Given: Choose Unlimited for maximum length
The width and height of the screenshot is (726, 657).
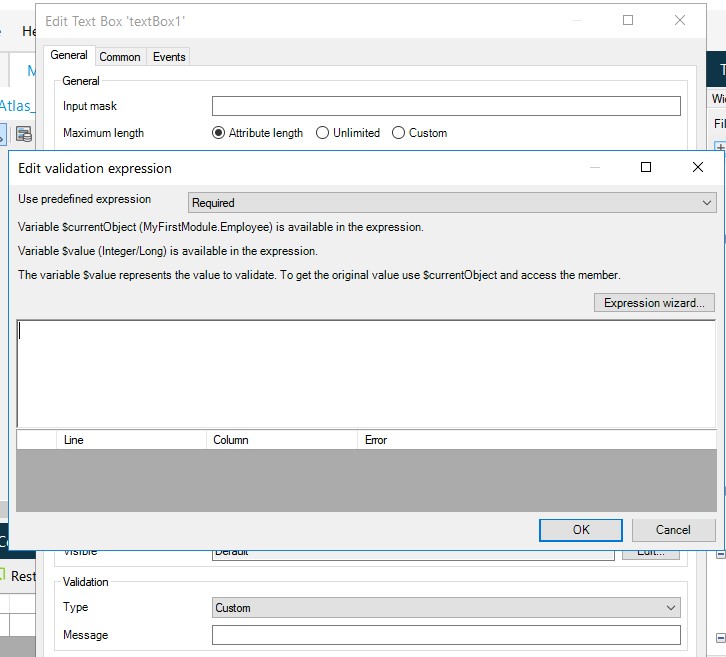Looking at the screenshot, I should point(323,133).
